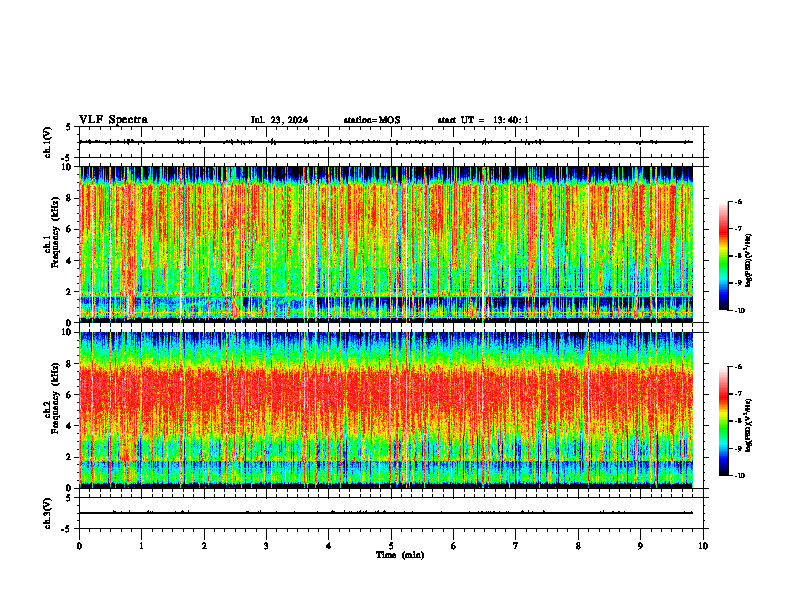Image resolution: width=792 pixels, height=612 pixels.
Task: Click time axis tick label "2"
Action: coord(204,546)
